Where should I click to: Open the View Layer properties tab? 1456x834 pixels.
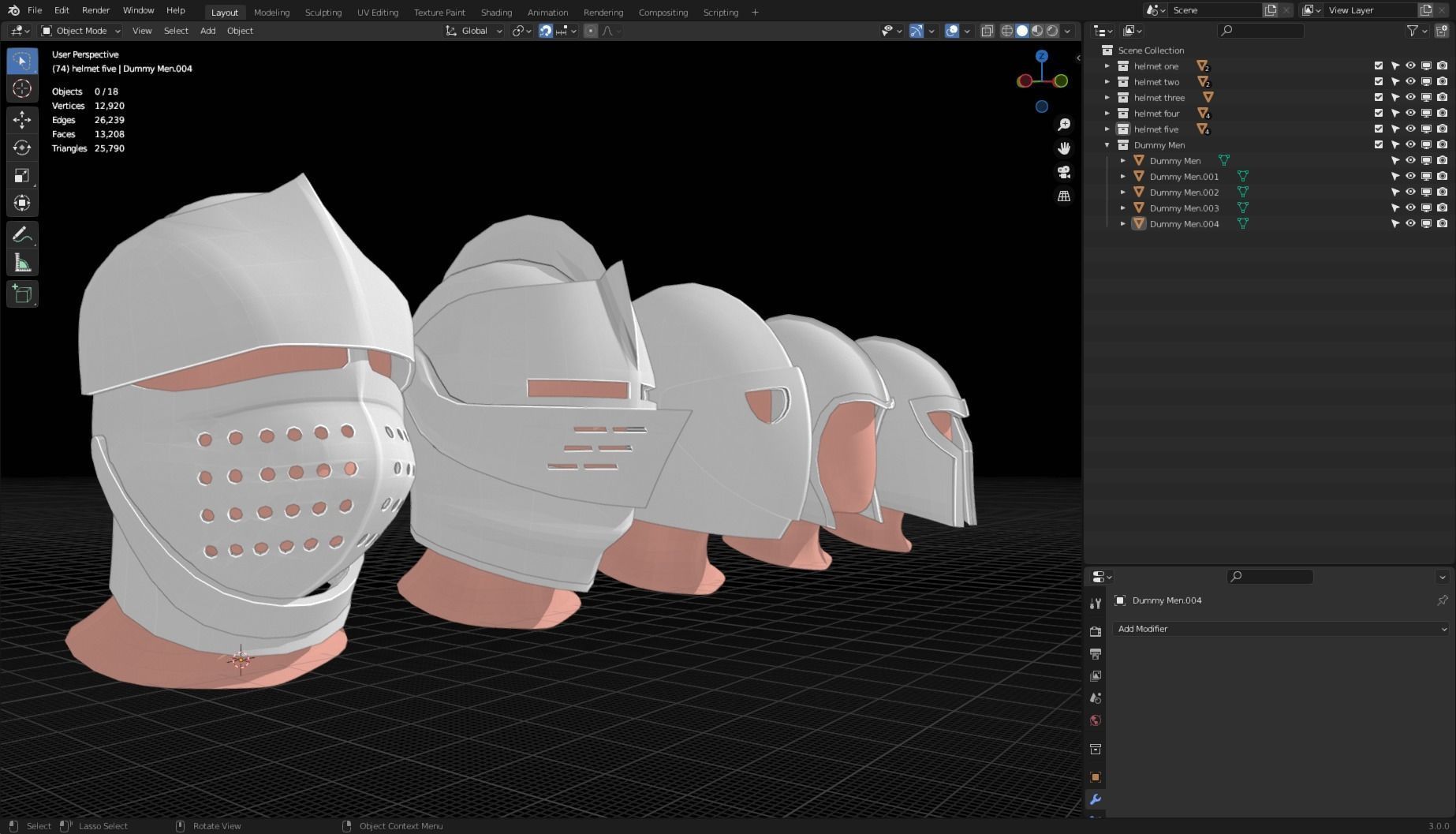tap(1096, 676)
